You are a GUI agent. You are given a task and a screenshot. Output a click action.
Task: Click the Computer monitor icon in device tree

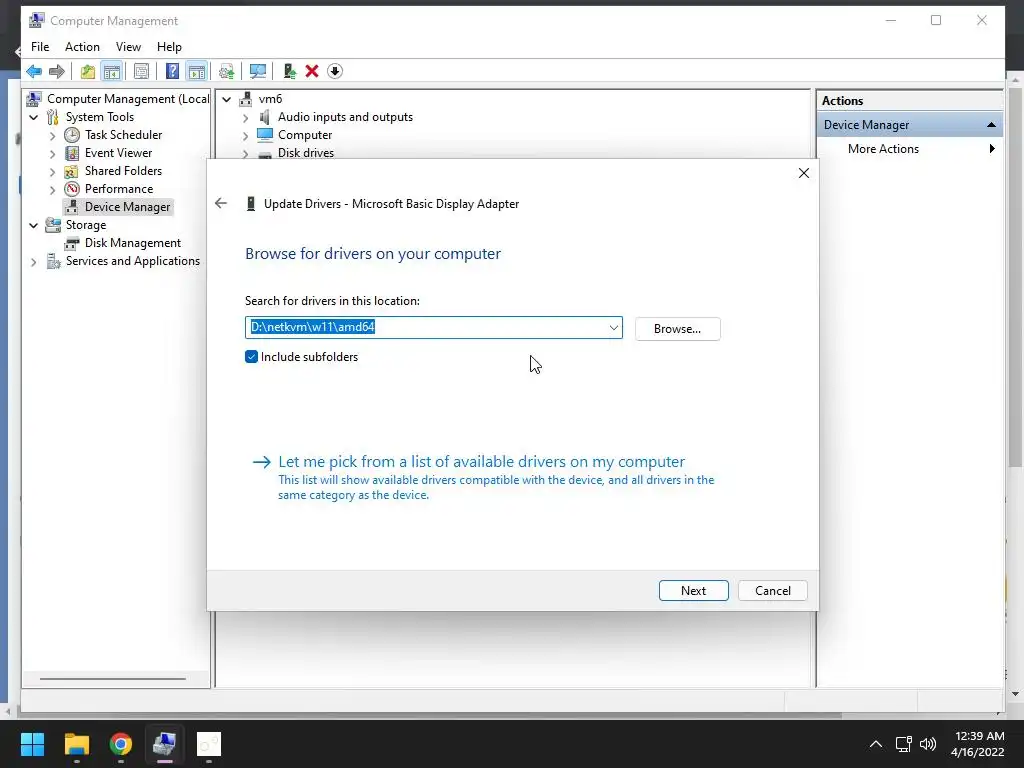point(264,135)
